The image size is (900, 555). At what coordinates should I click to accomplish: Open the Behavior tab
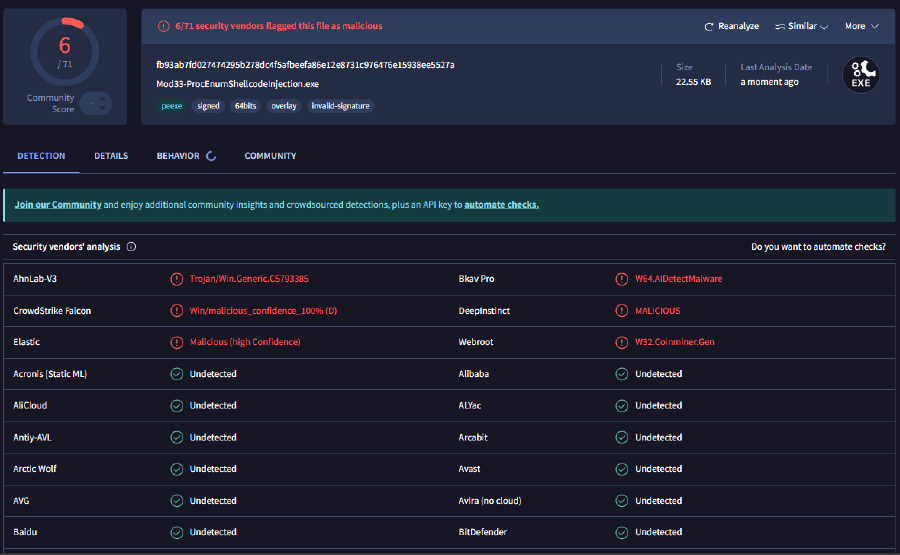(178, 156)
